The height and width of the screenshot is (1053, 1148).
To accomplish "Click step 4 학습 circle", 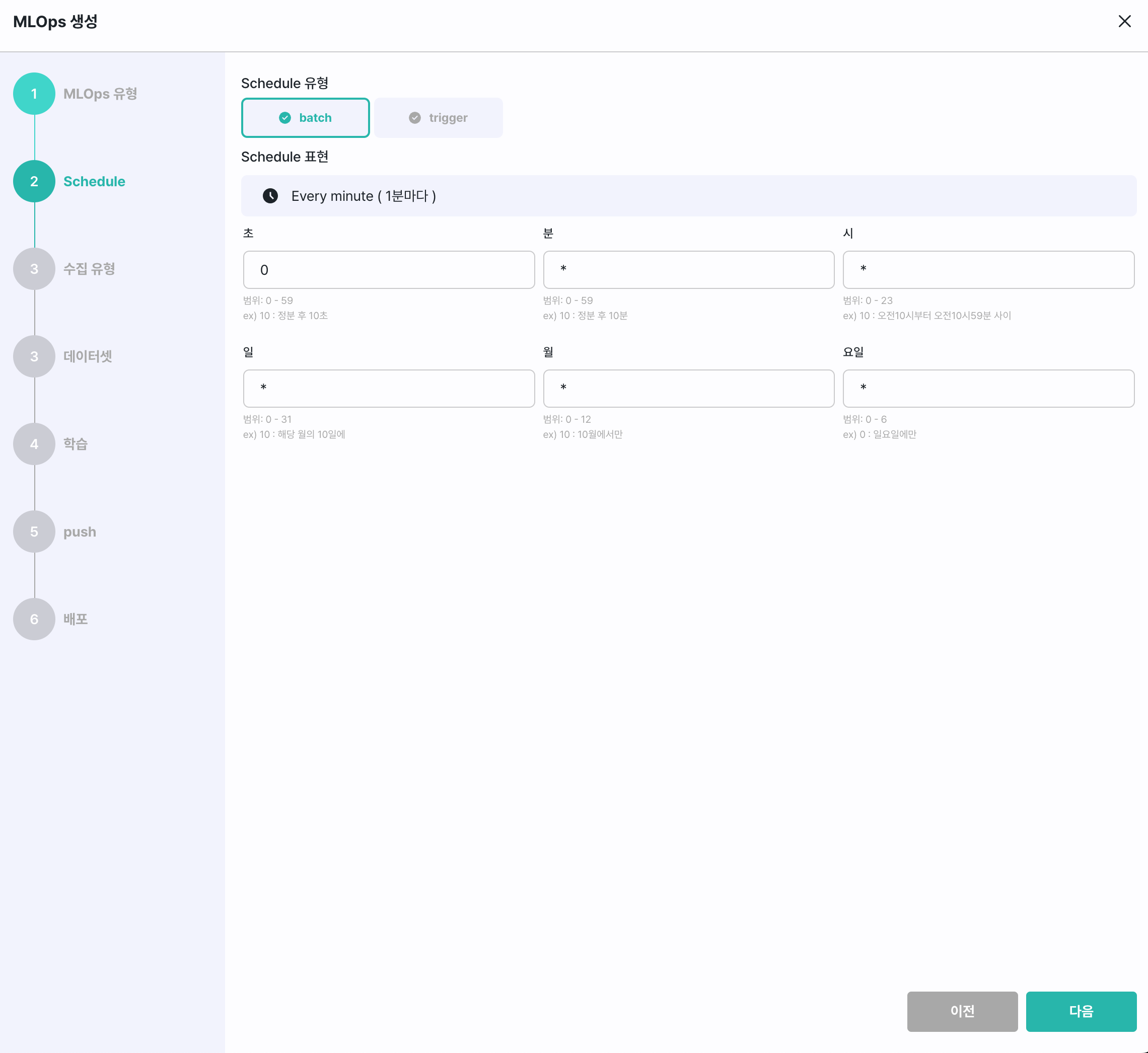I will 34,444.
